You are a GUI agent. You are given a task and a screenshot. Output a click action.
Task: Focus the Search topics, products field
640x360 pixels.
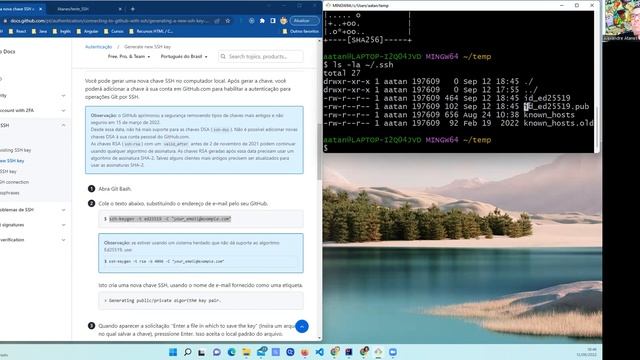261,56
